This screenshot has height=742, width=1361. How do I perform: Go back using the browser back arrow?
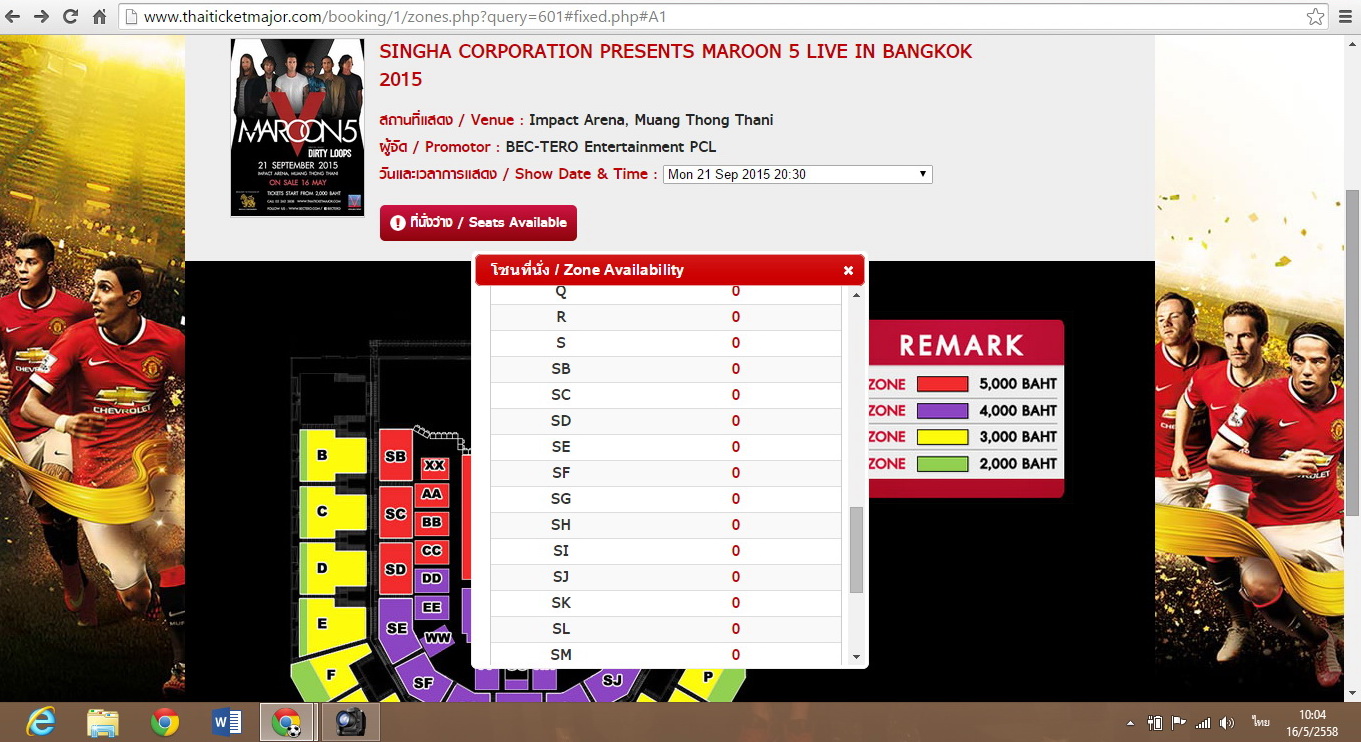(x=13, y=17)
